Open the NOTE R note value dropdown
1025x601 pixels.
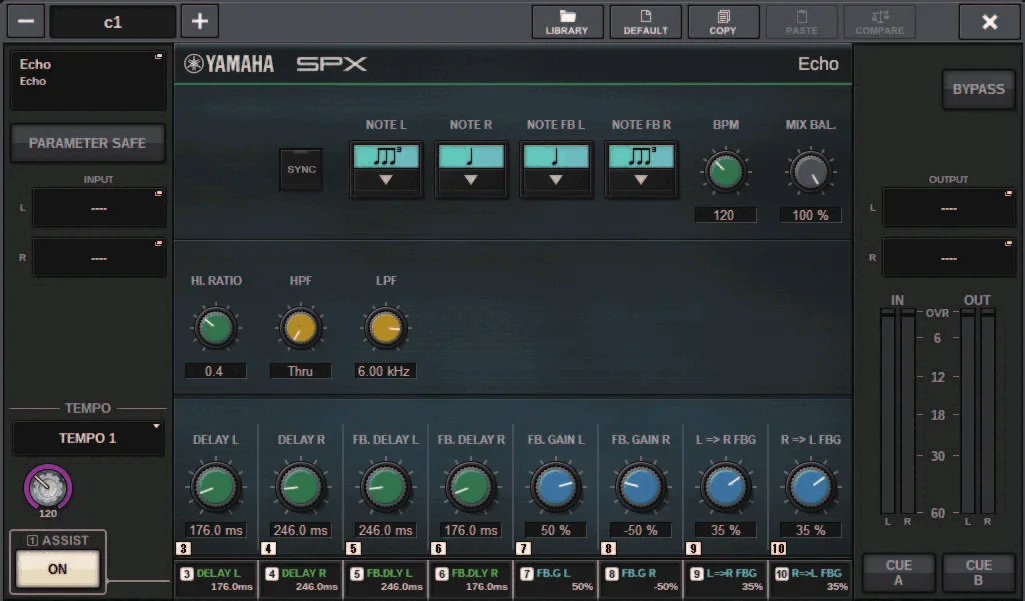pyautogui.click(x=471, y=169)
